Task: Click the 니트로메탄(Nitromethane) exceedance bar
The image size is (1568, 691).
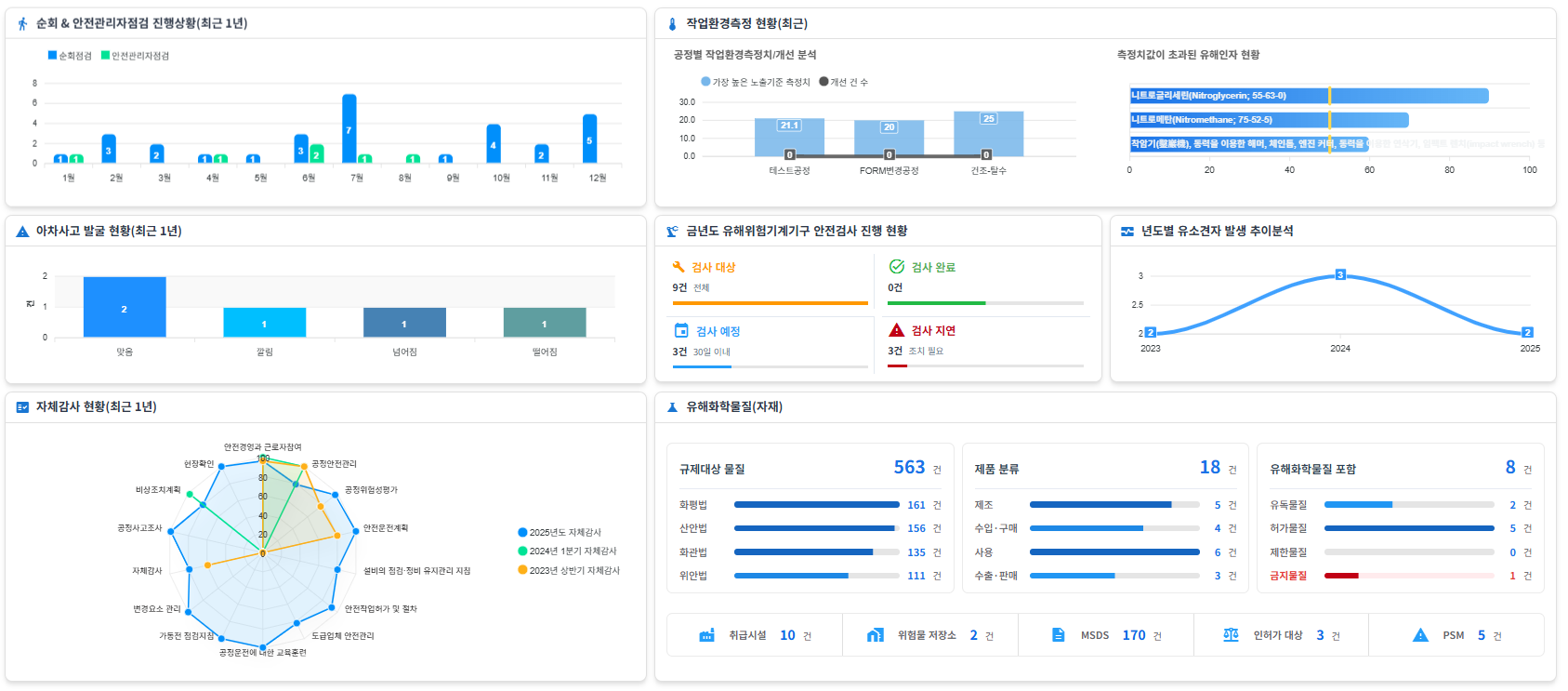Action: (x=1269, y=120)
